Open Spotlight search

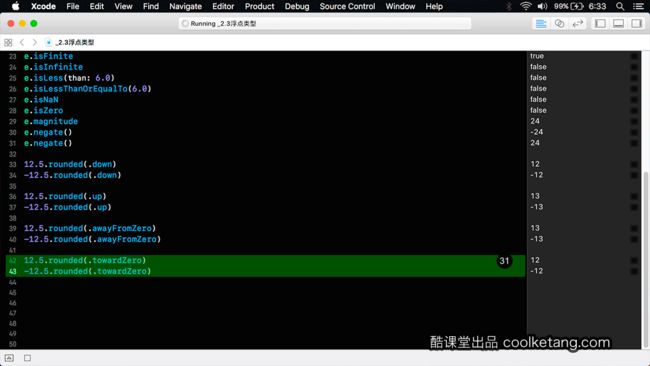(620, 6)
